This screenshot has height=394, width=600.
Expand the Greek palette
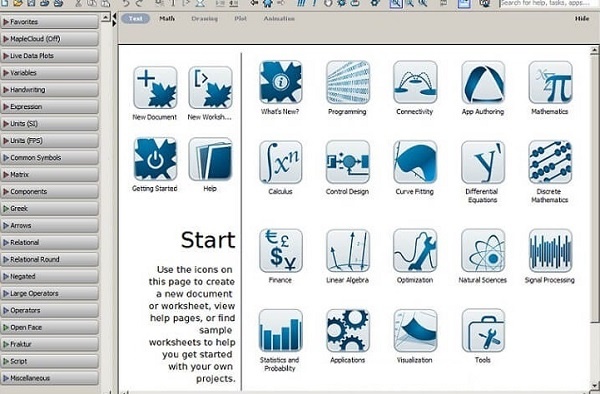(x=49, y=208)
